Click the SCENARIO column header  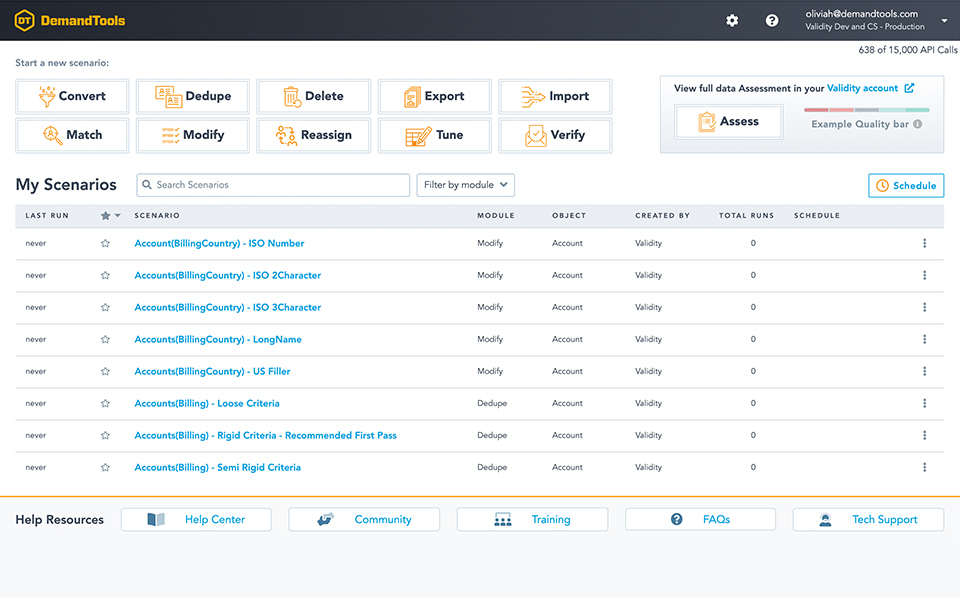[x=157, y=216]
